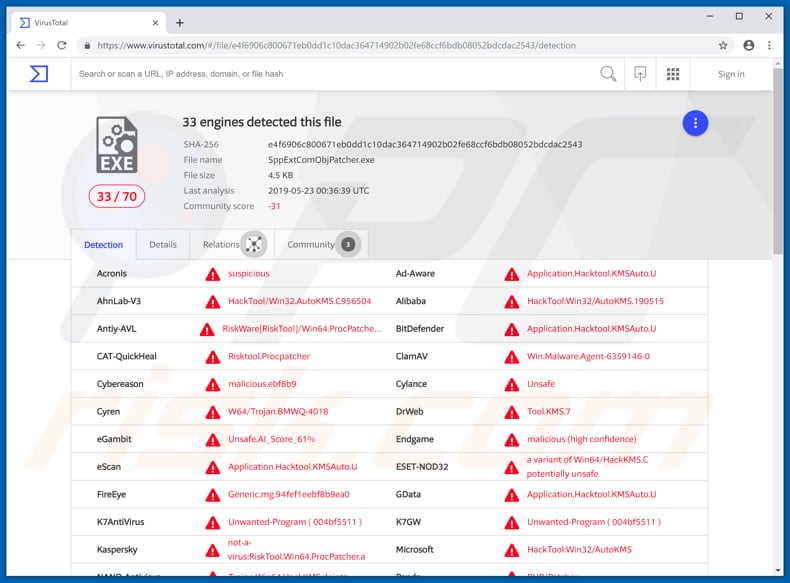Click the browser back arrow
790x583 pixels.
(20, 45)
